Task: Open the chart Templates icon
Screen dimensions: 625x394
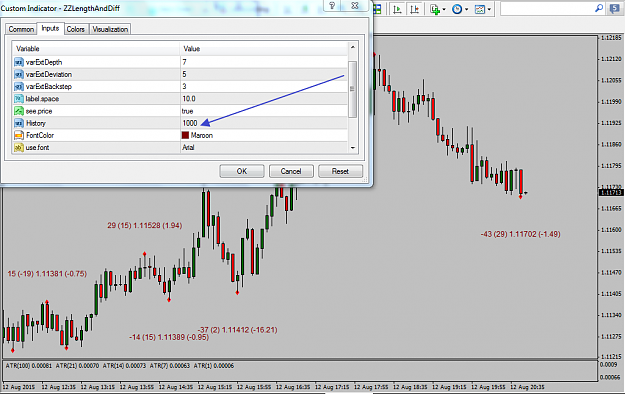Action: pyautogui.click(x=480, y=9)
